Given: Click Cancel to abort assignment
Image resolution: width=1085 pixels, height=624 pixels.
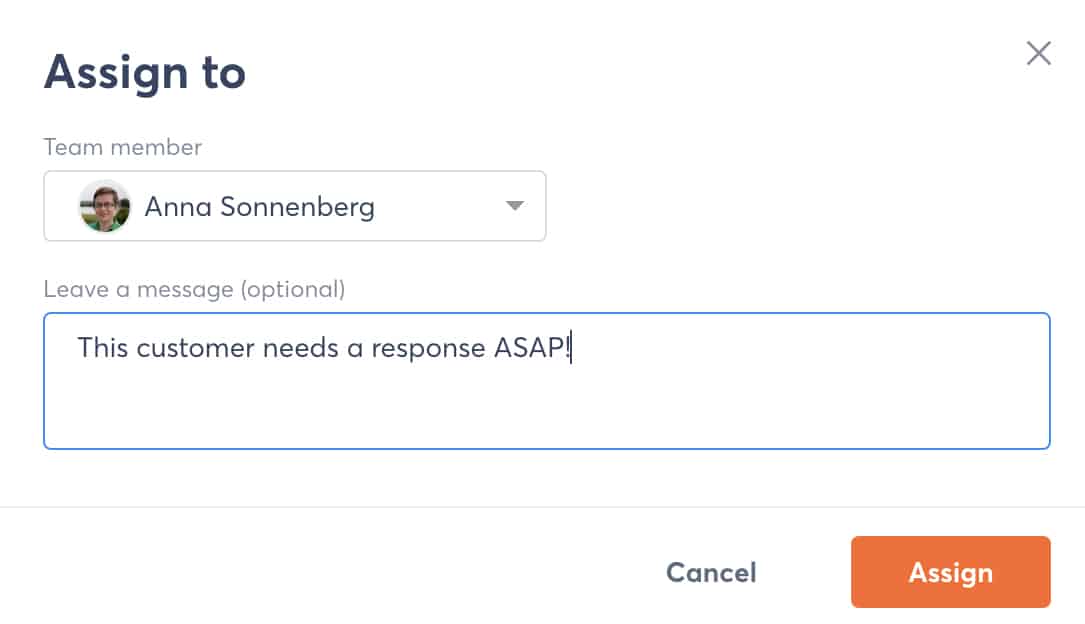Looking at the screenshot, I should 710,572.
